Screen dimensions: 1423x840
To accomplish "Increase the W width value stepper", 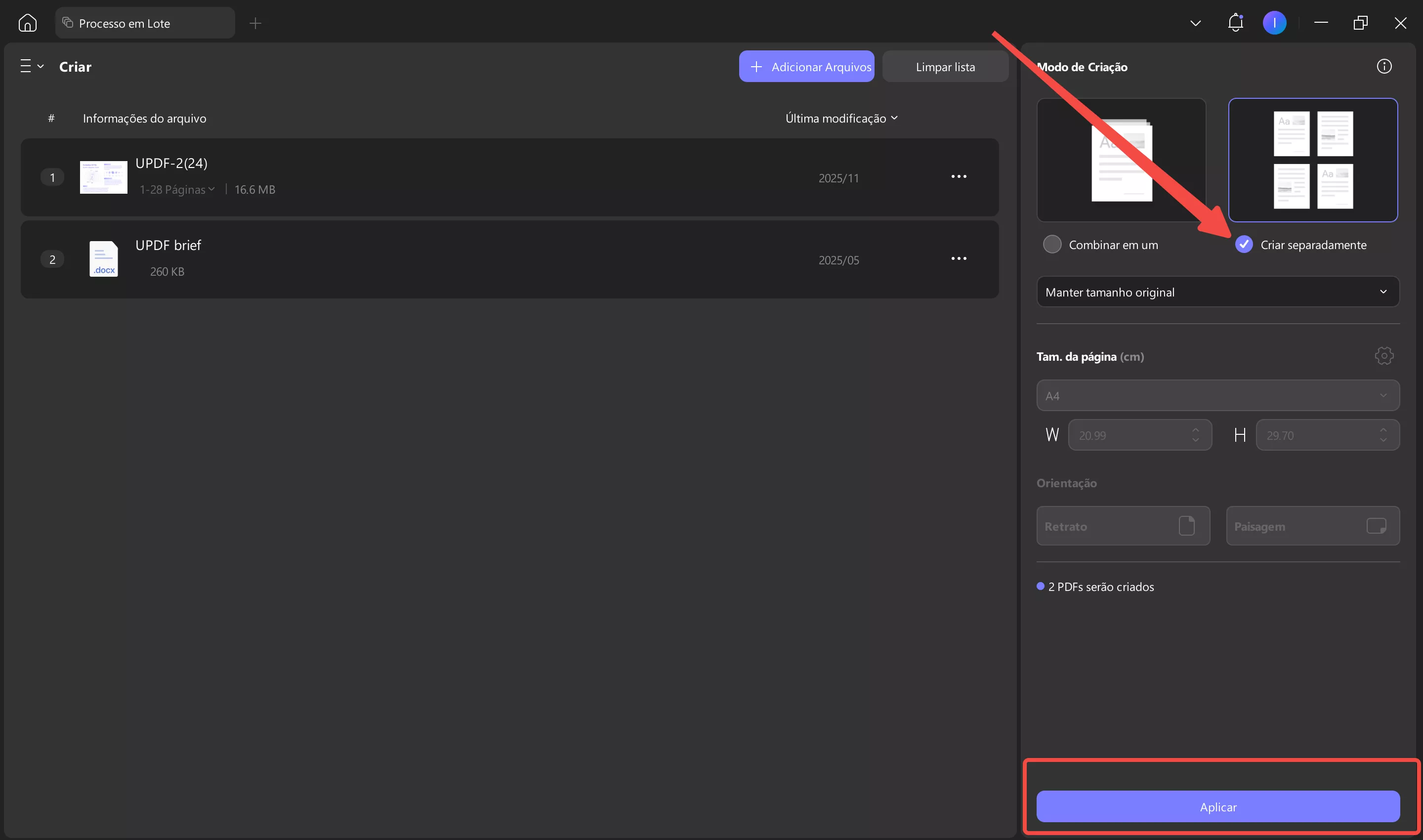I will pos(1195,430).
